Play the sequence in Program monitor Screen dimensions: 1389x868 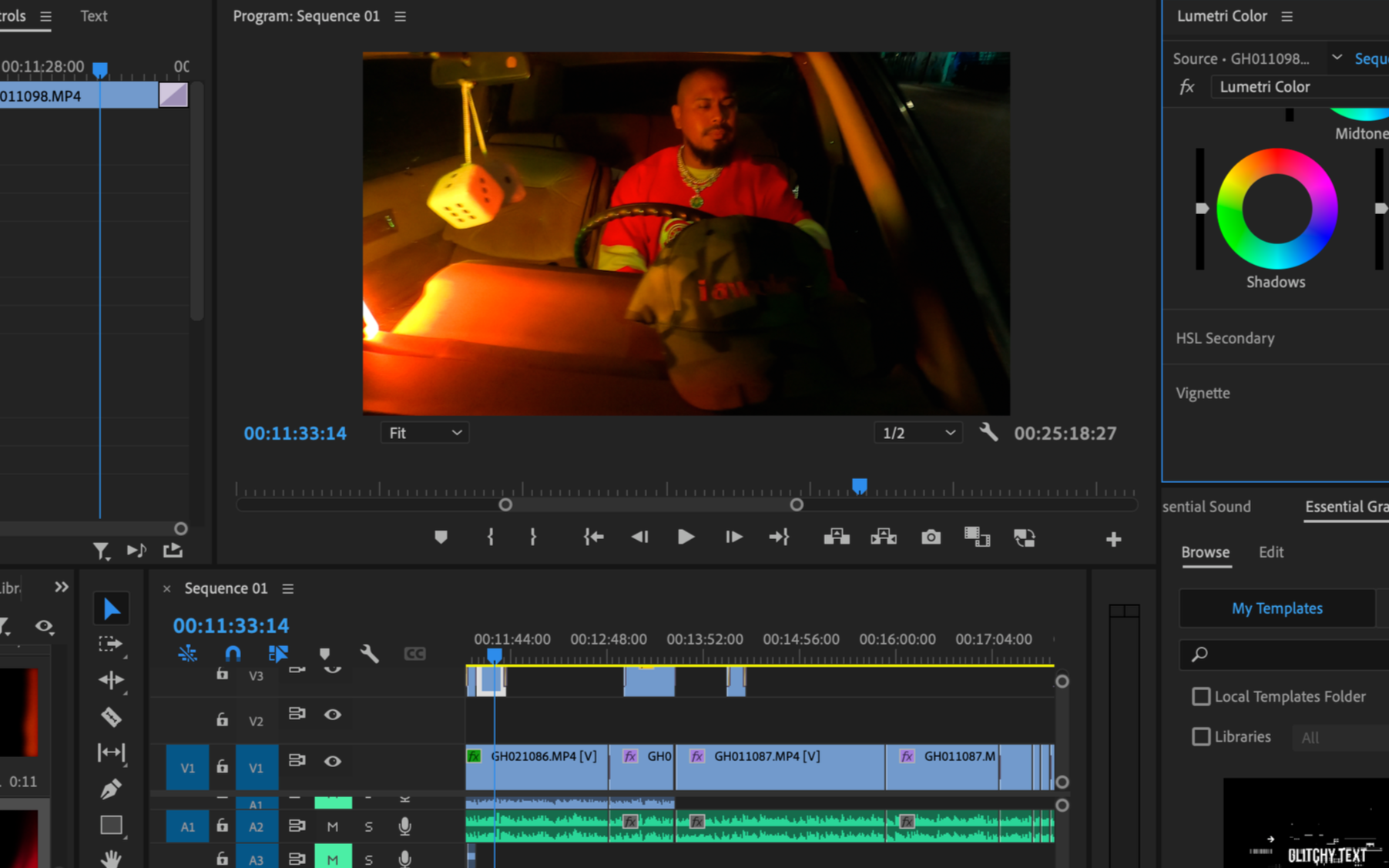coord(685,538)
